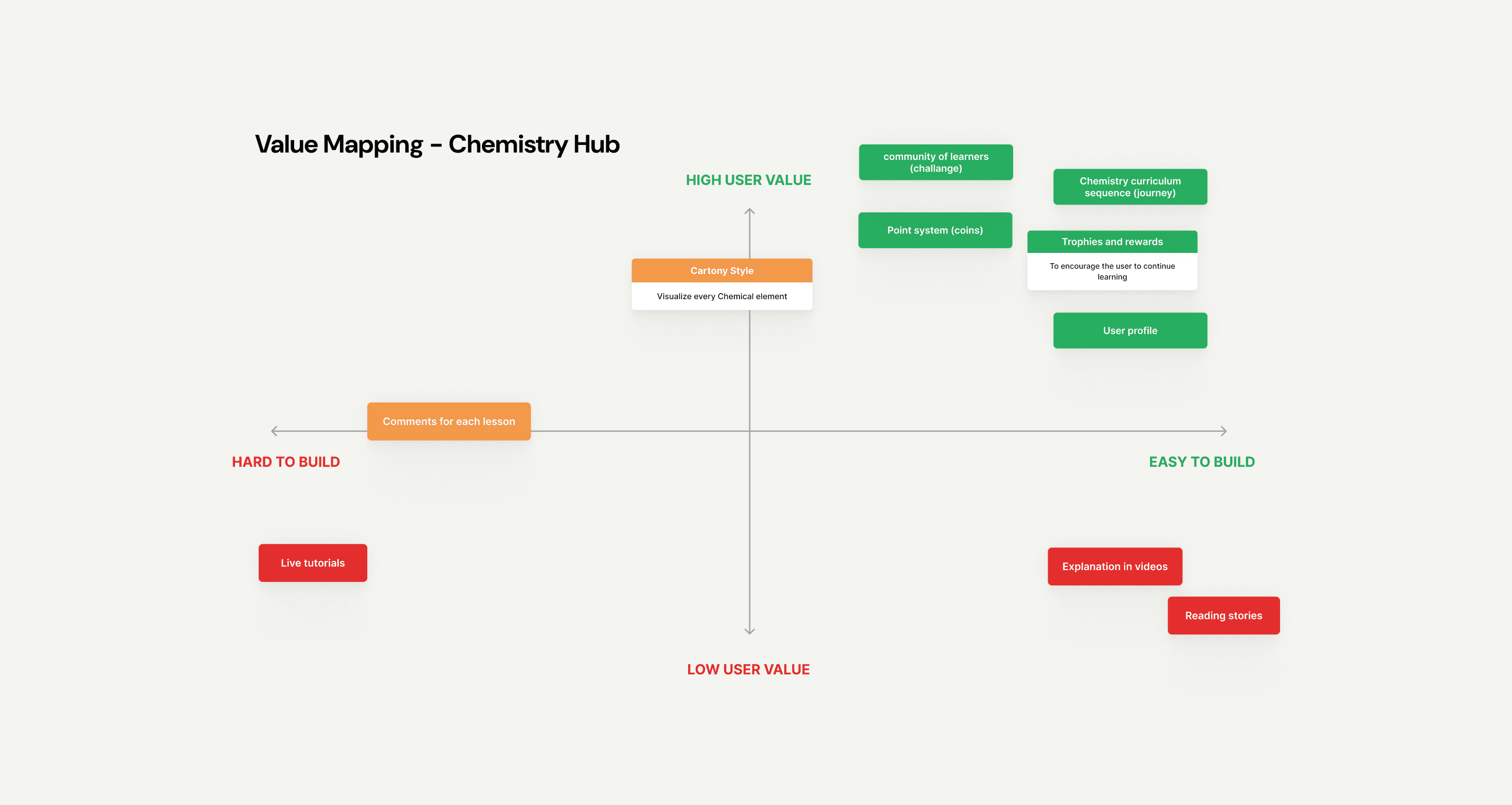Click the red 'Live tutorials' card
1512x805 pixels.
pyautogui.click(x=312, y=563)
